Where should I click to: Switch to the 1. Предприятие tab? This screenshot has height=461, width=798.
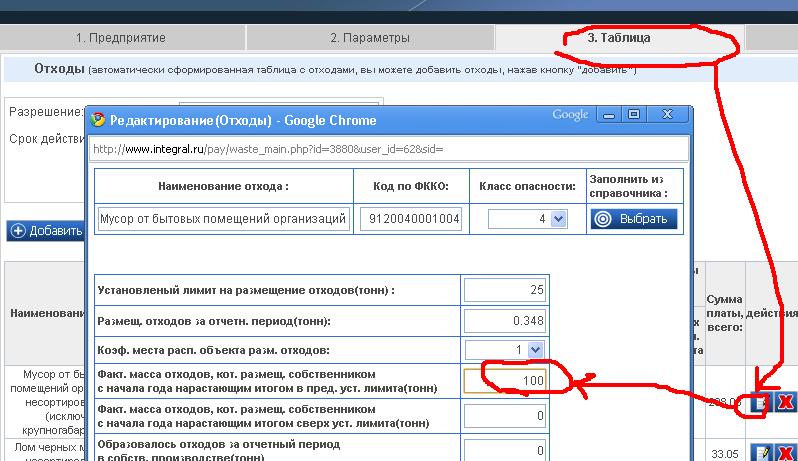121,38
